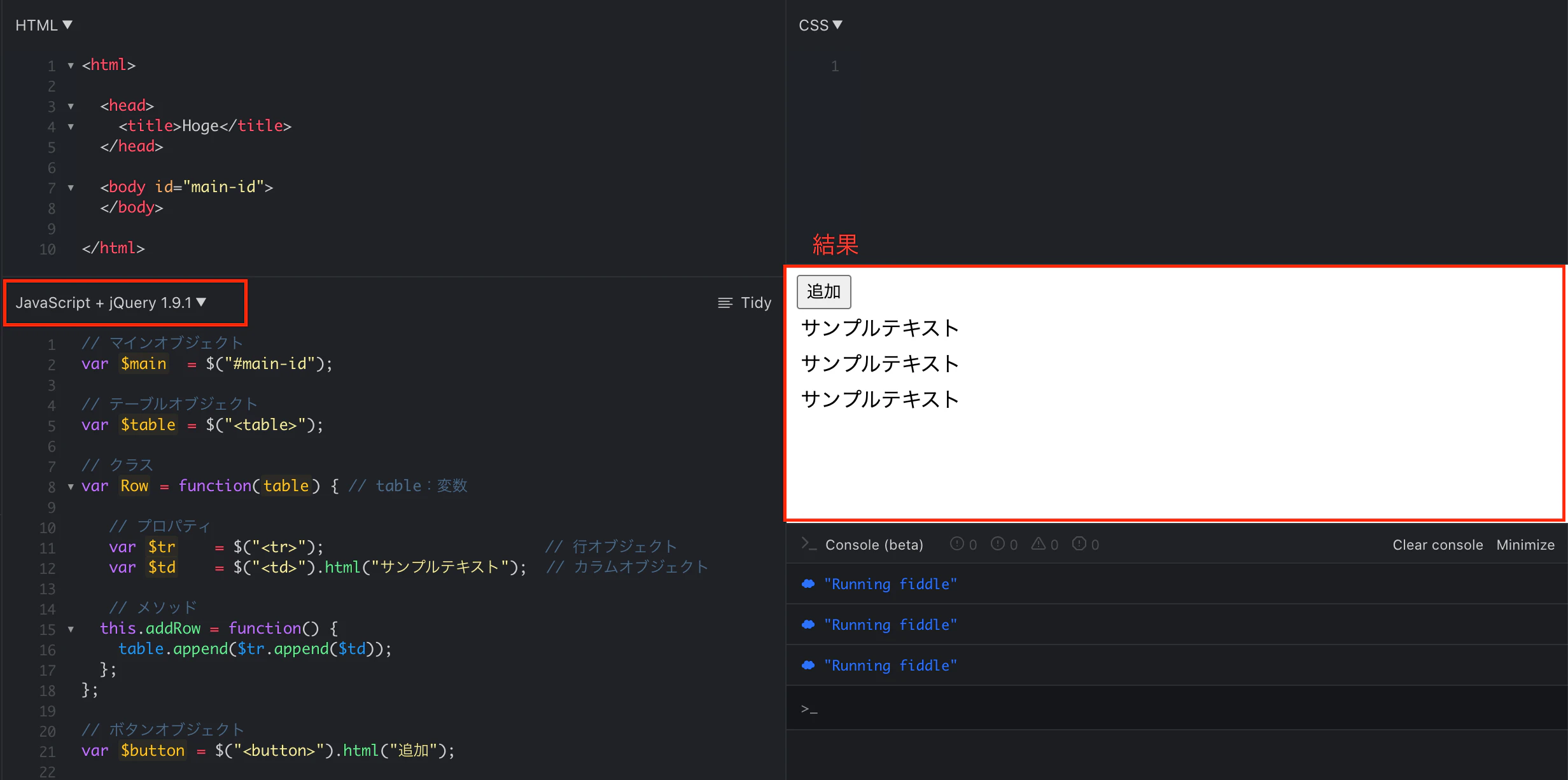Image resolution: width=1568 pixels, height=780 pixels.
Task: Collapse the html tag fold arrow at line 1
Action: [70, 66]
